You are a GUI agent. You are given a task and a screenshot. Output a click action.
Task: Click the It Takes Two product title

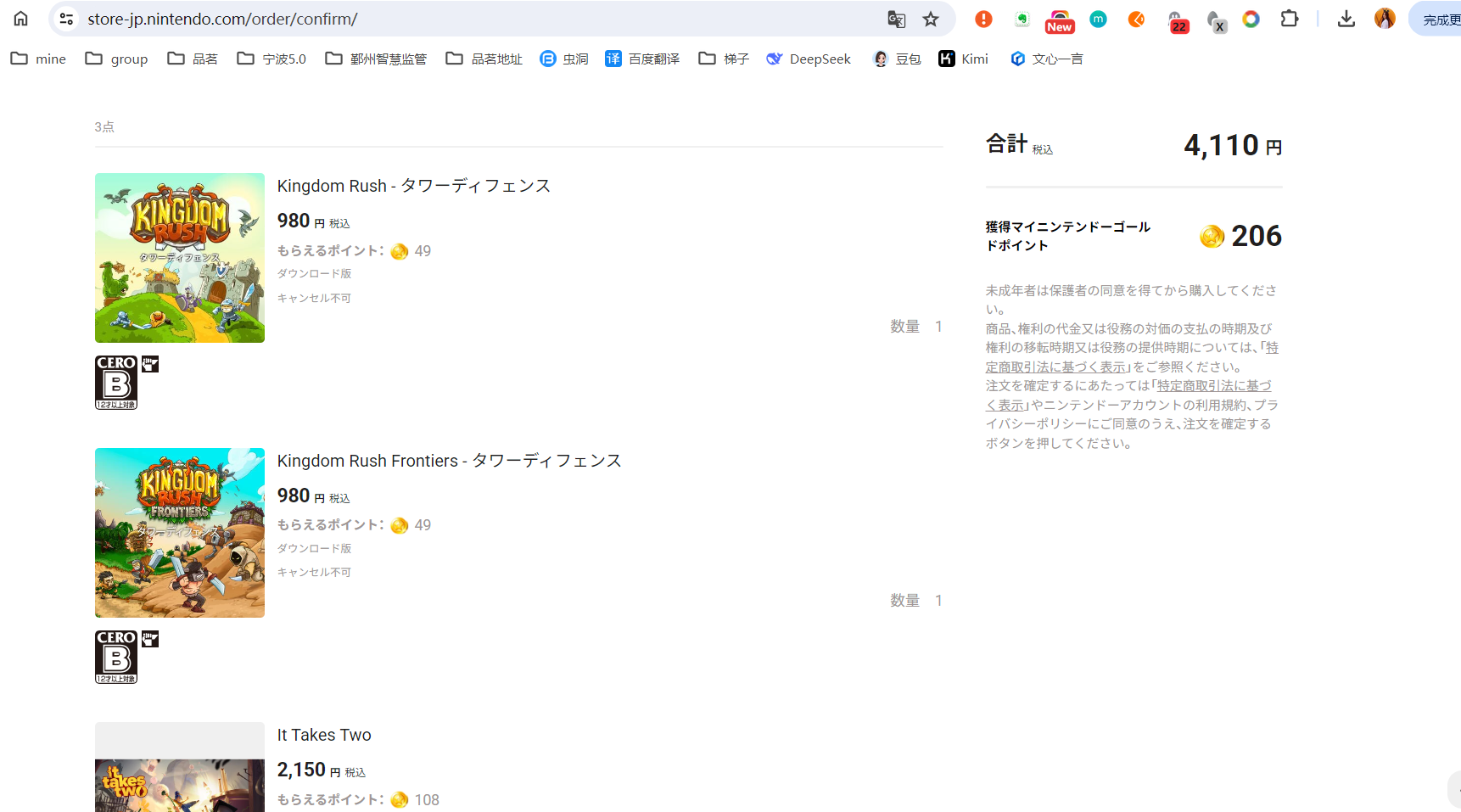click(x=324, y=735)
